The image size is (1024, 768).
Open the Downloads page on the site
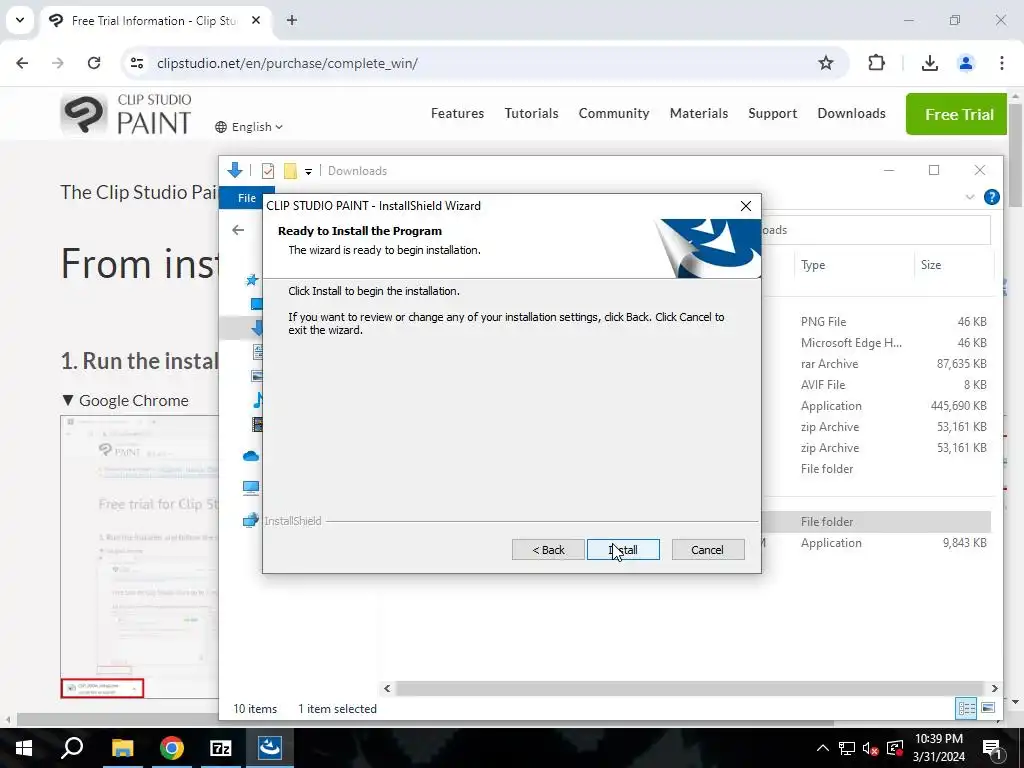tap(851, 113)
